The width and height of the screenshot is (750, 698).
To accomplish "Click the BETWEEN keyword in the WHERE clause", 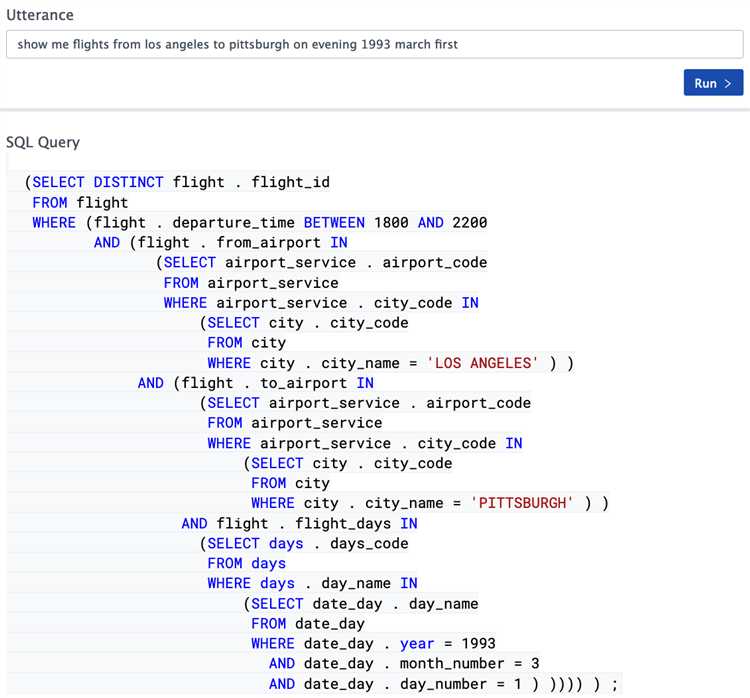I will [334, 222].
